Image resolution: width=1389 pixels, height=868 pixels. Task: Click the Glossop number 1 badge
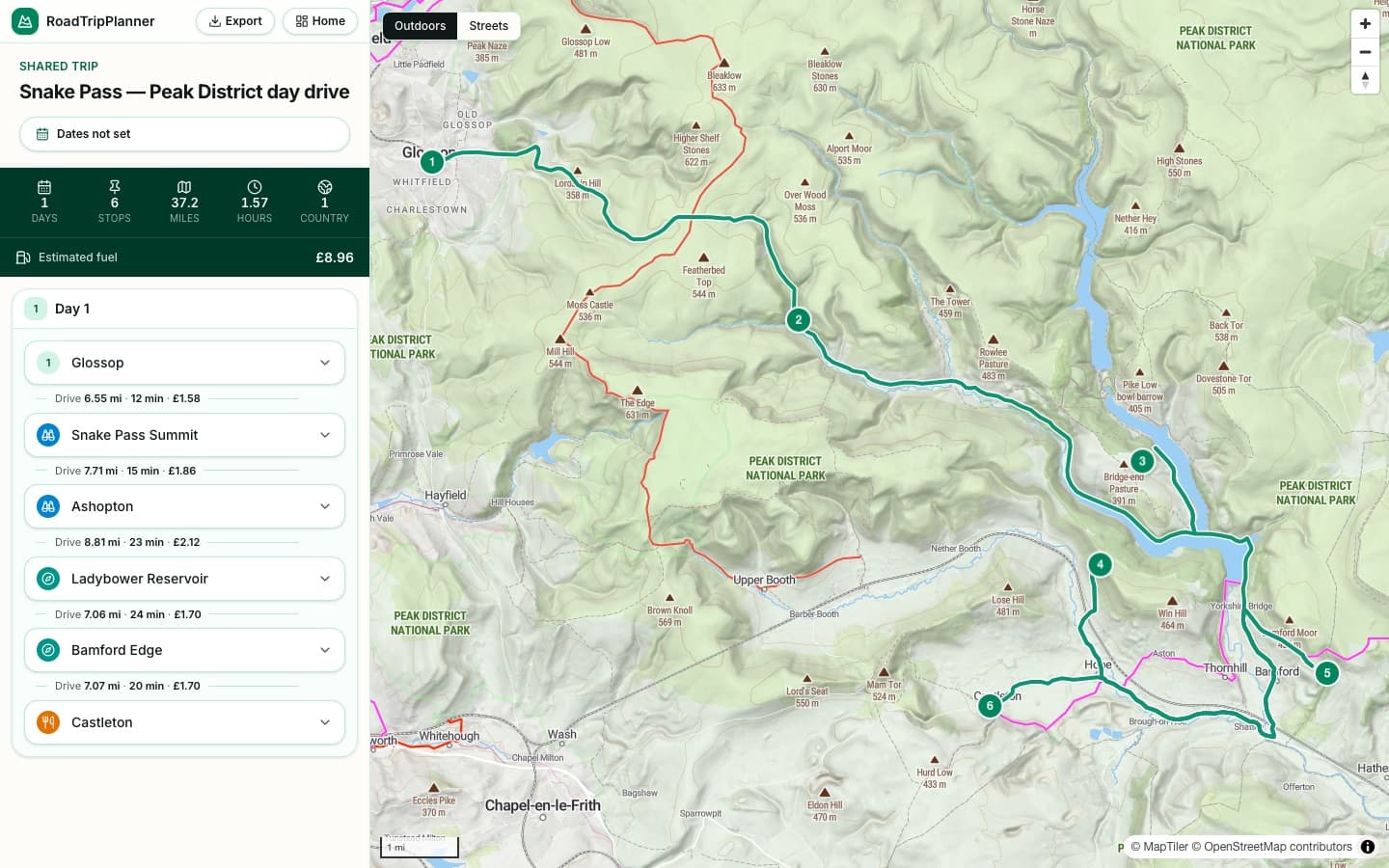click(48, 363)
